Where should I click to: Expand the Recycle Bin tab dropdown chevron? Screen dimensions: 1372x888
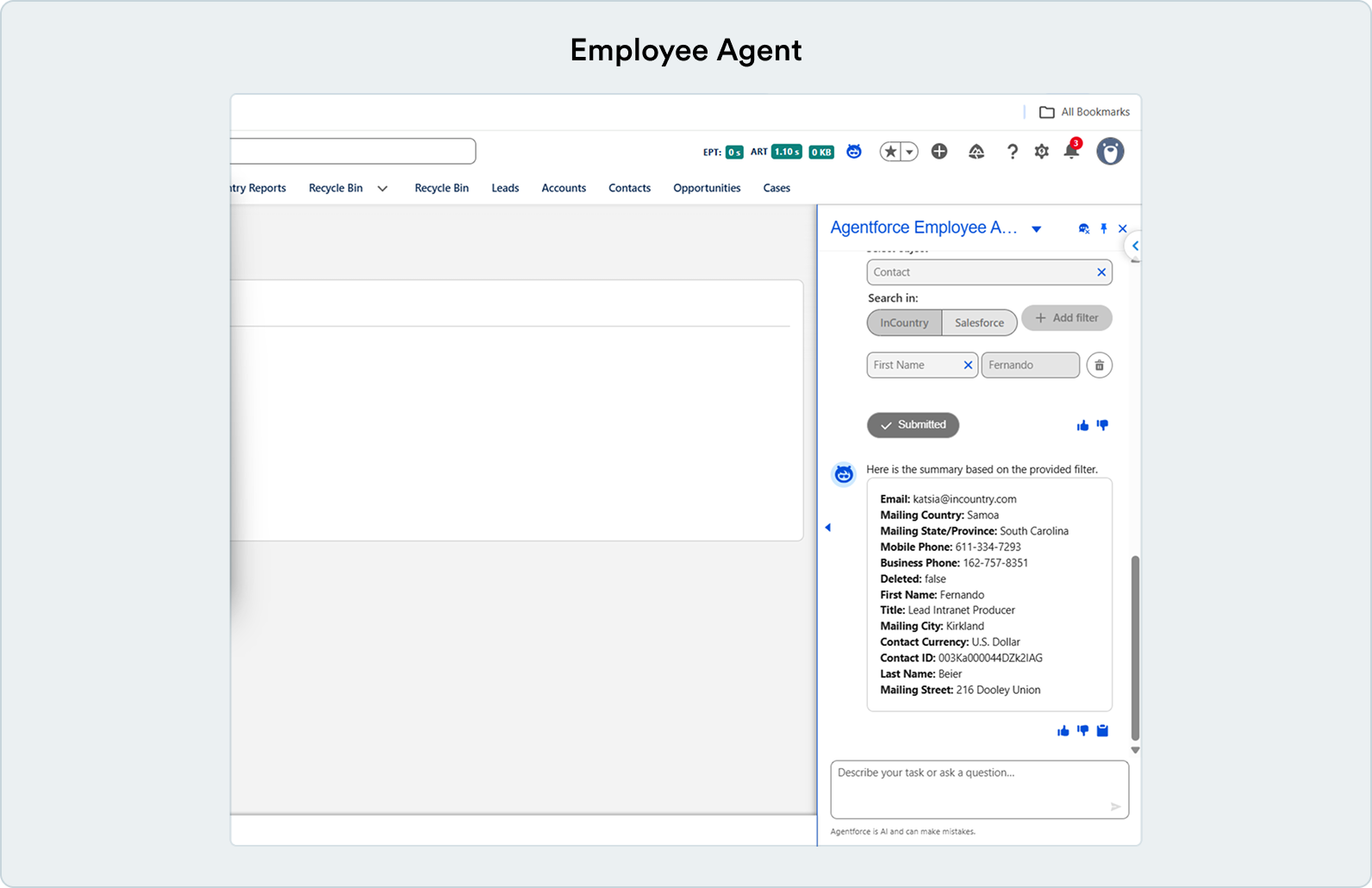383,189
